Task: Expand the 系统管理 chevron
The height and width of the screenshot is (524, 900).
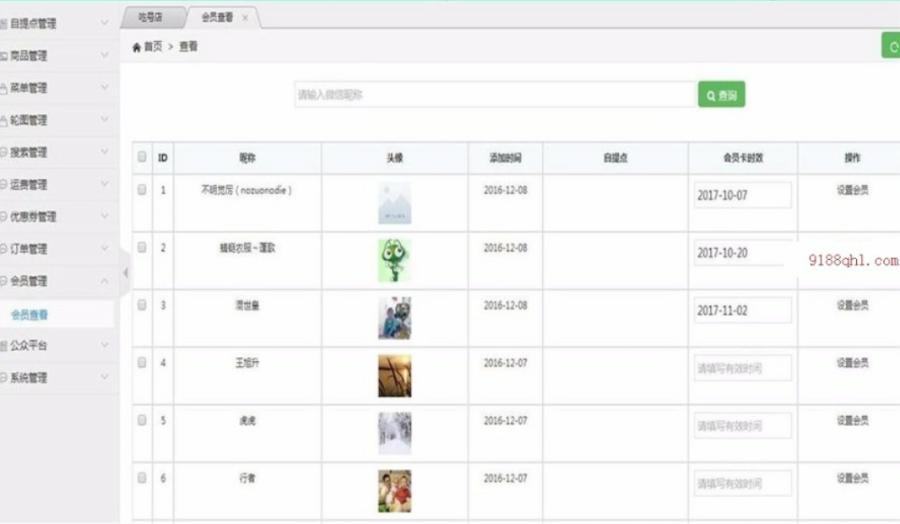Action: click(x=104, y=377)
